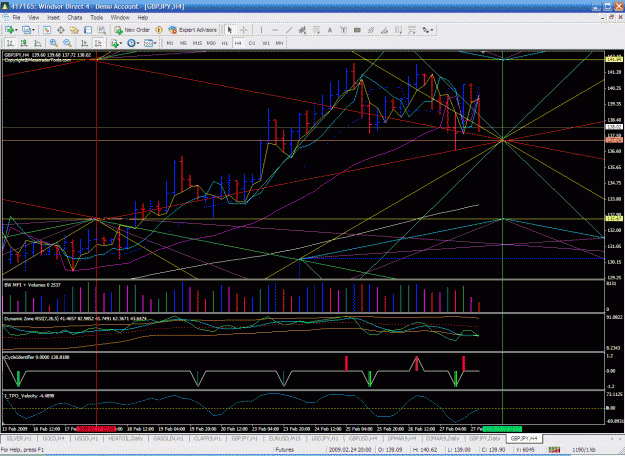Select the Trendline tool
Viewport: 625px width, 456px height.
pos(289,30)
